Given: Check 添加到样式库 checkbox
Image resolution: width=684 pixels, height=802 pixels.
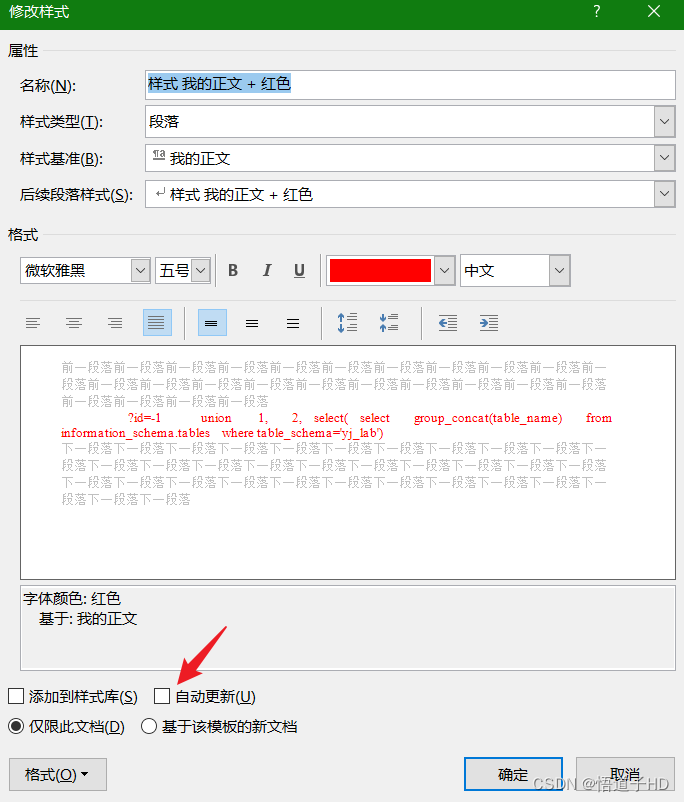Looking at the screenshot, I should pyautogui.click(x=16, y=696).
